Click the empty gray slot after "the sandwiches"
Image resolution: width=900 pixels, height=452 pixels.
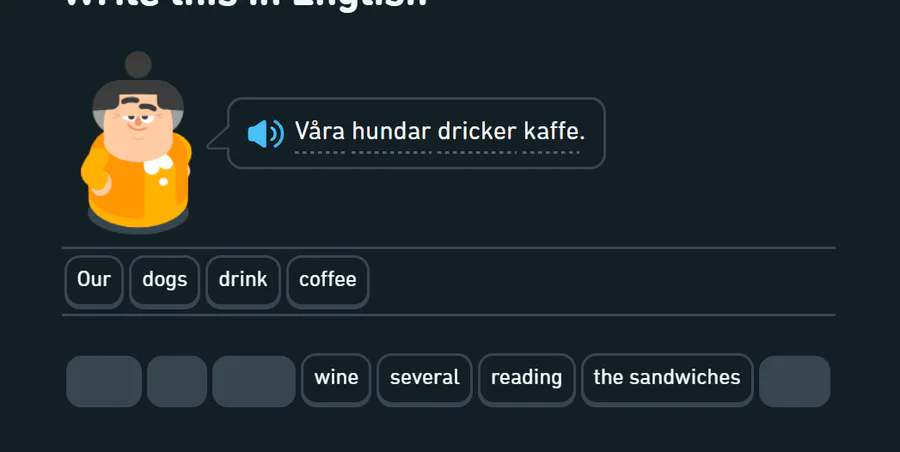pos(794,381)
